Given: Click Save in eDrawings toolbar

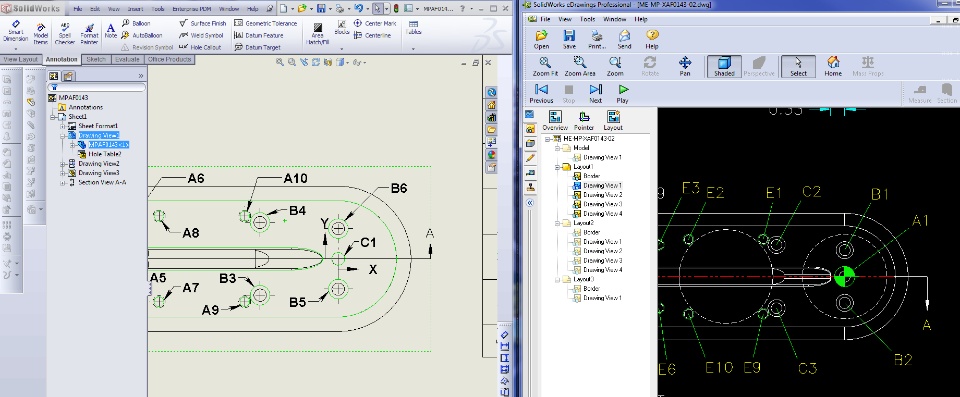Looking at the screenshot, I should pos(569,40).
